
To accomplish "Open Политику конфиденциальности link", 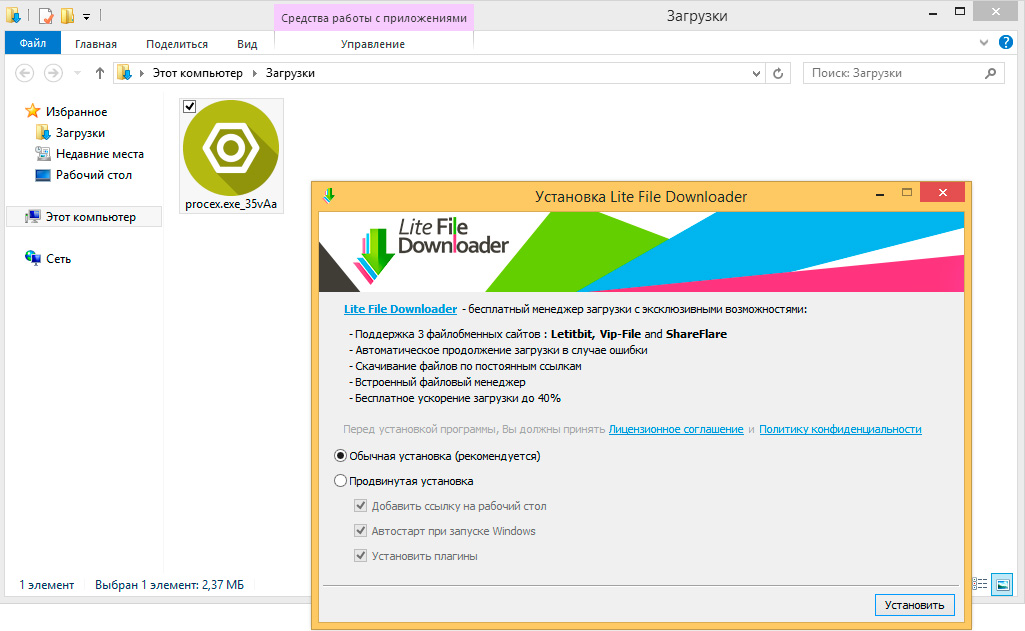I will click(840, 429).
